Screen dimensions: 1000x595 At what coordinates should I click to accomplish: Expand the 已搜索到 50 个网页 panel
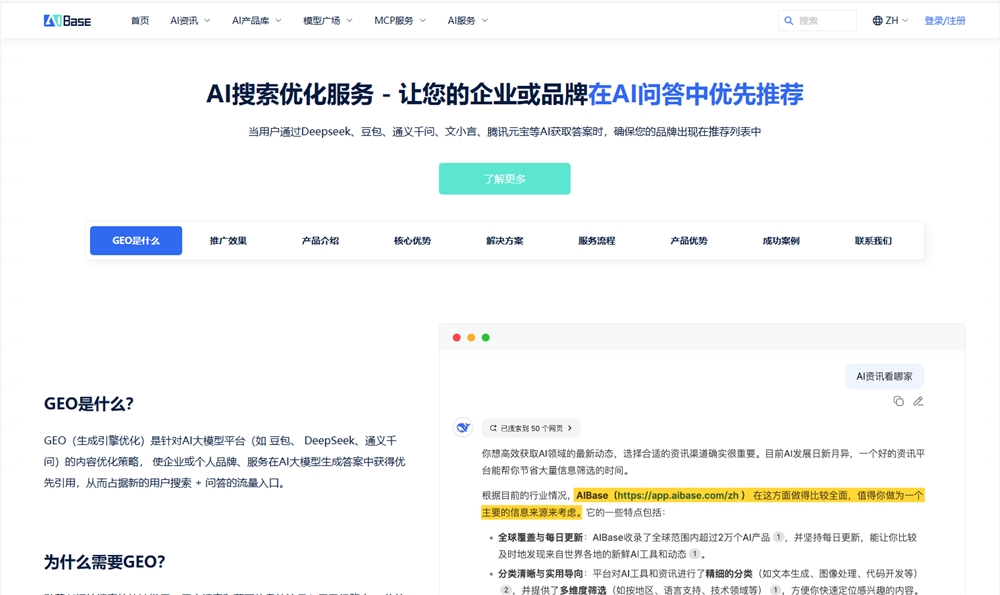coord(533,427)
